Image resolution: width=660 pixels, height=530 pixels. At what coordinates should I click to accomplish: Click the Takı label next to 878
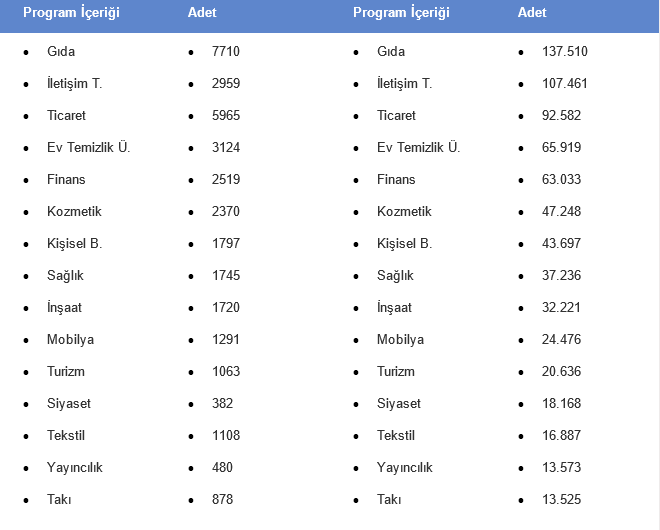click(x=59, y=499)
